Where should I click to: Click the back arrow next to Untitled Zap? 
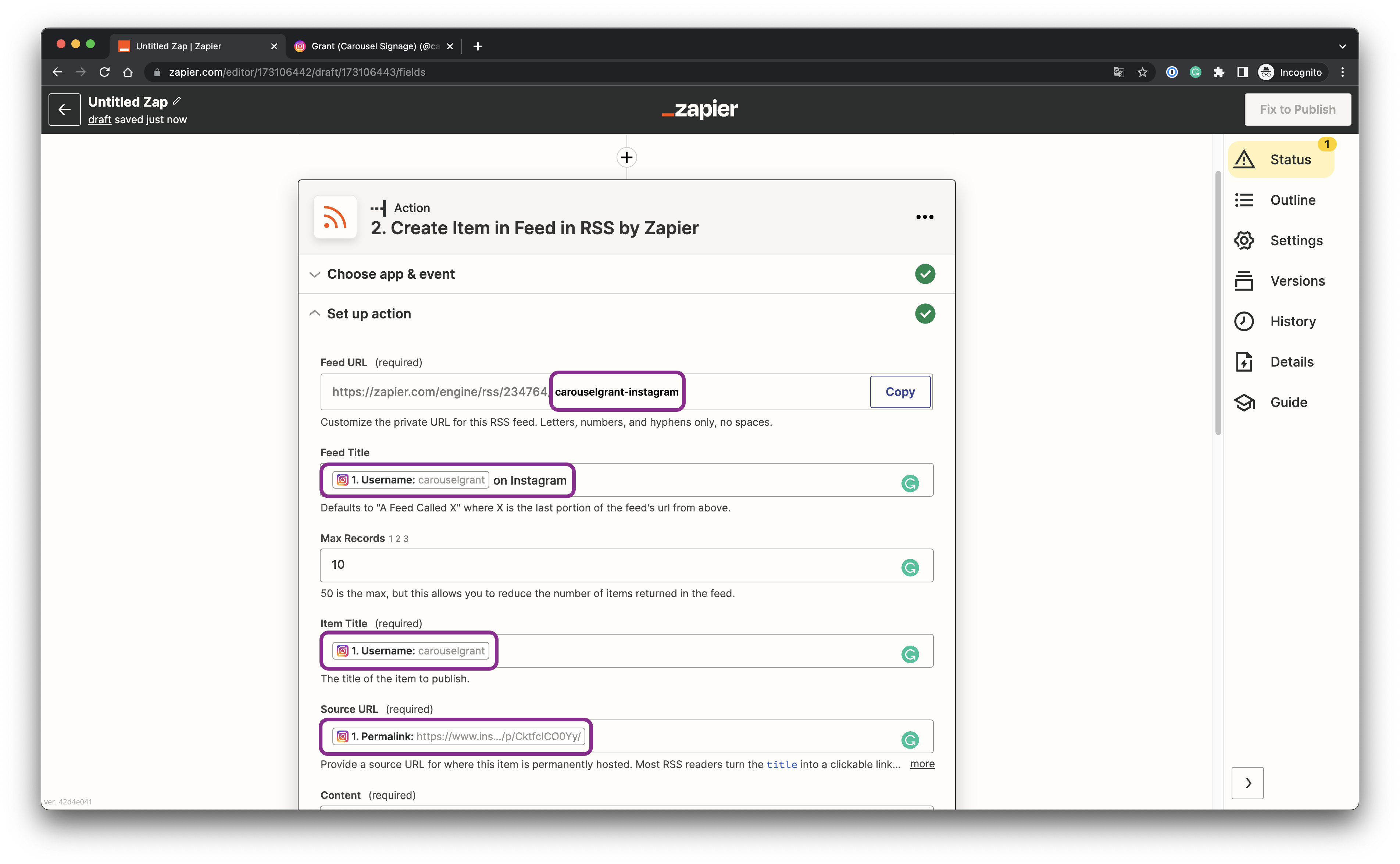tap(65, 109)
